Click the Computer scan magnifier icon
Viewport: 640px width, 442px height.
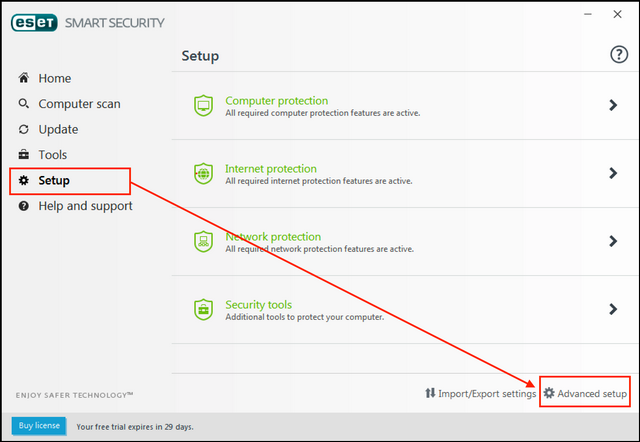pos(24,104)
